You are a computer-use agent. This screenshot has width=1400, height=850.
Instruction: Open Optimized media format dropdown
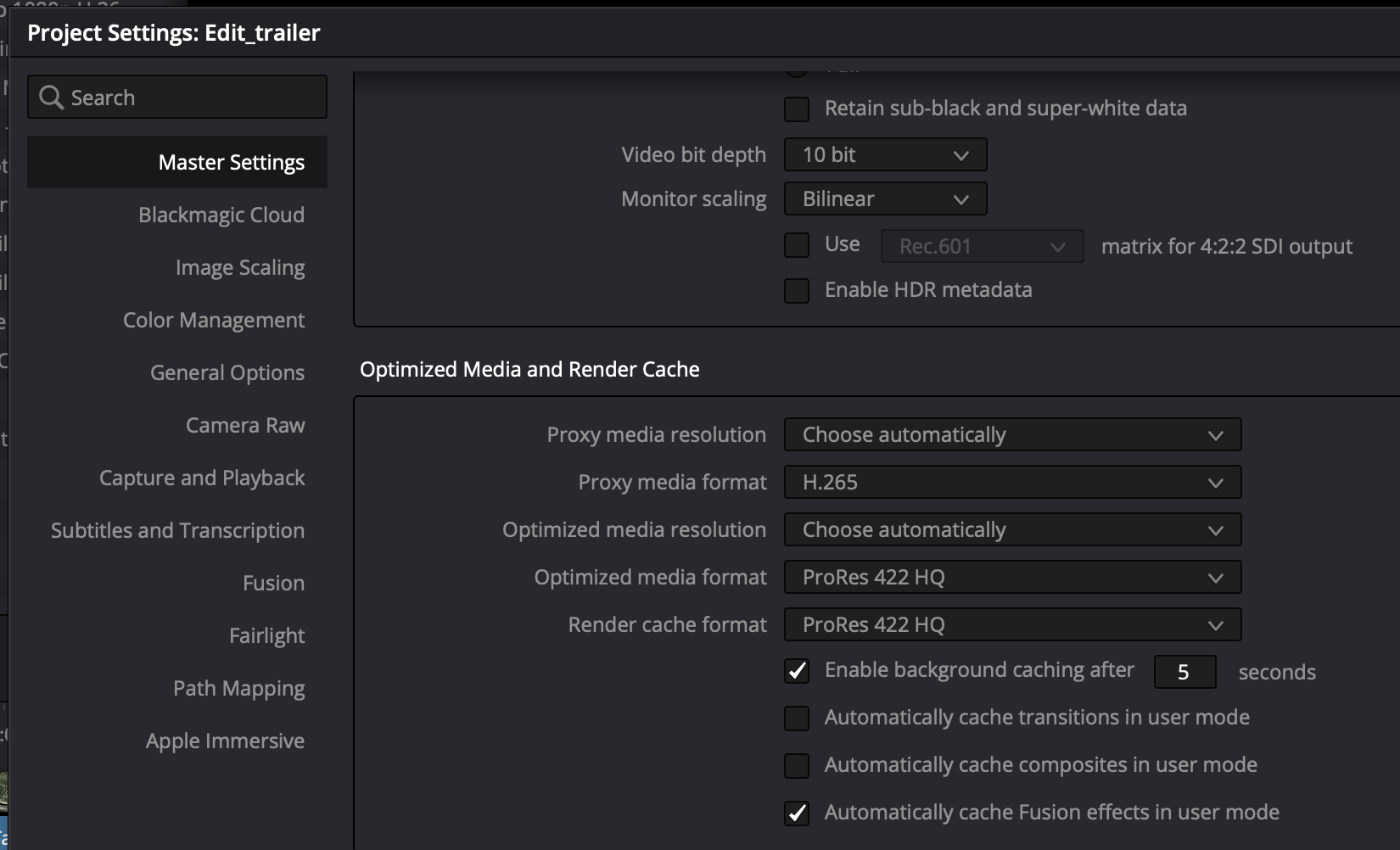[x=1012, y=577]
